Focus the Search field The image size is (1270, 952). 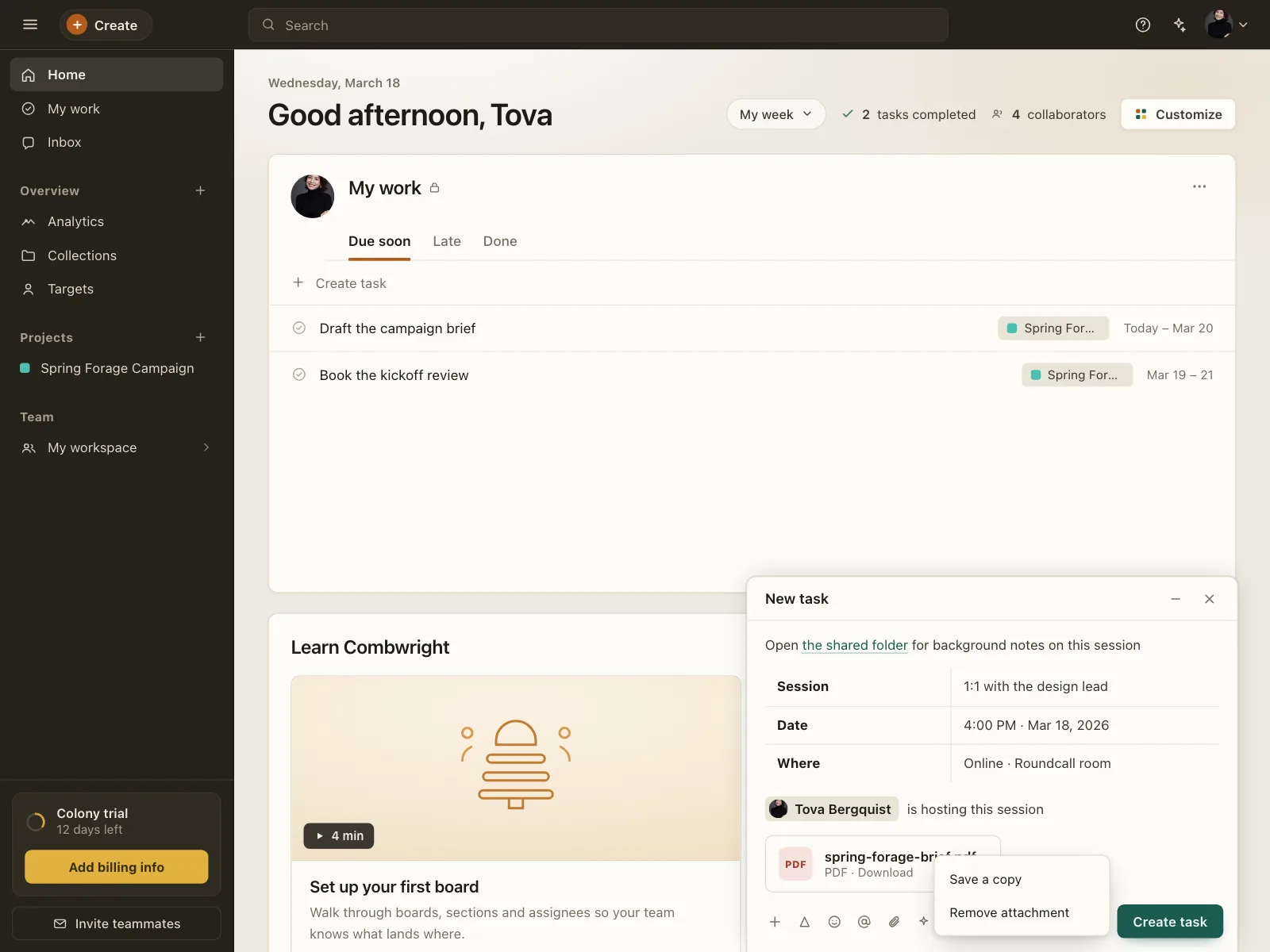point(598,25)
